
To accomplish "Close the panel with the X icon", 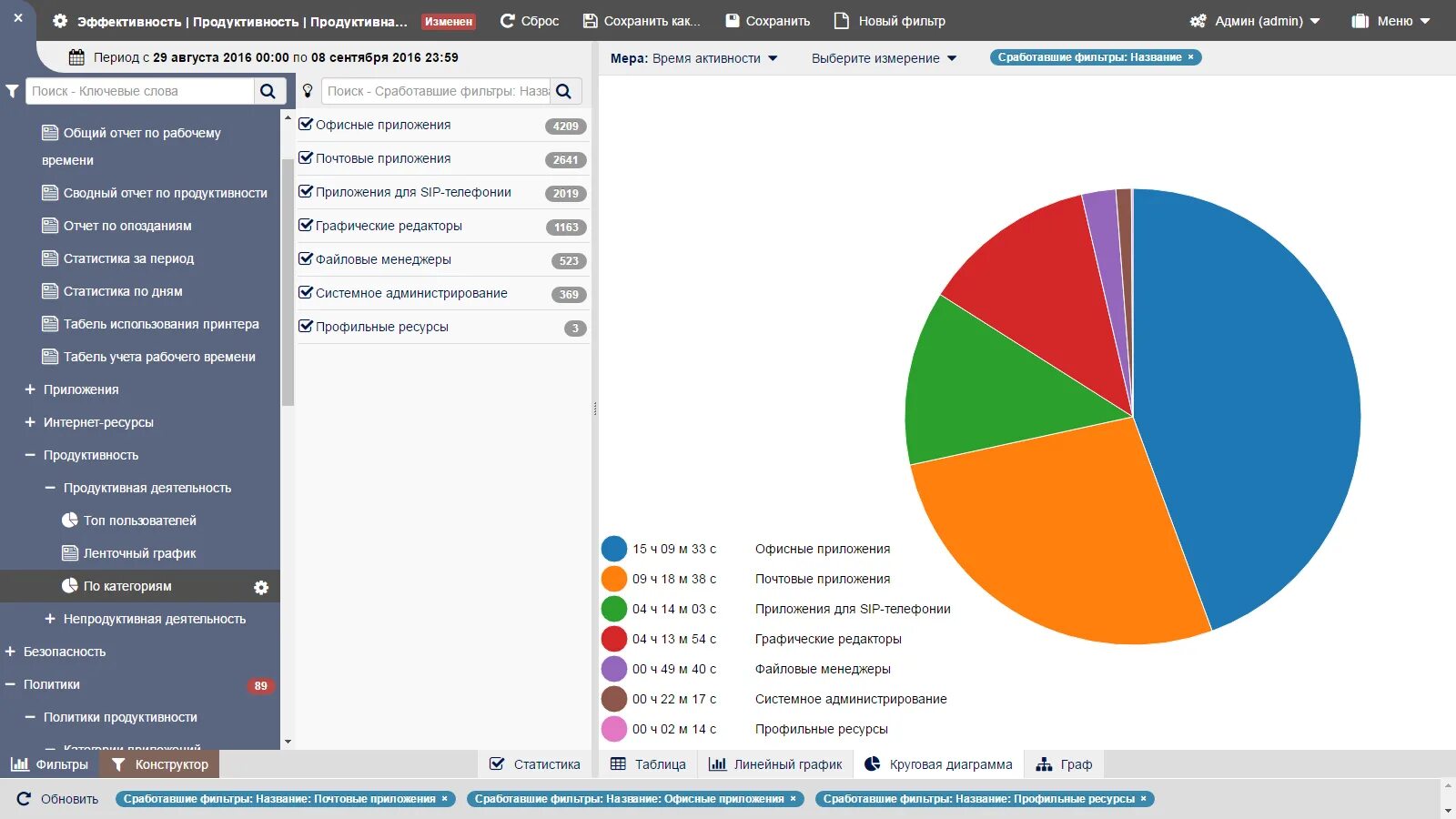I will point(18,18).
